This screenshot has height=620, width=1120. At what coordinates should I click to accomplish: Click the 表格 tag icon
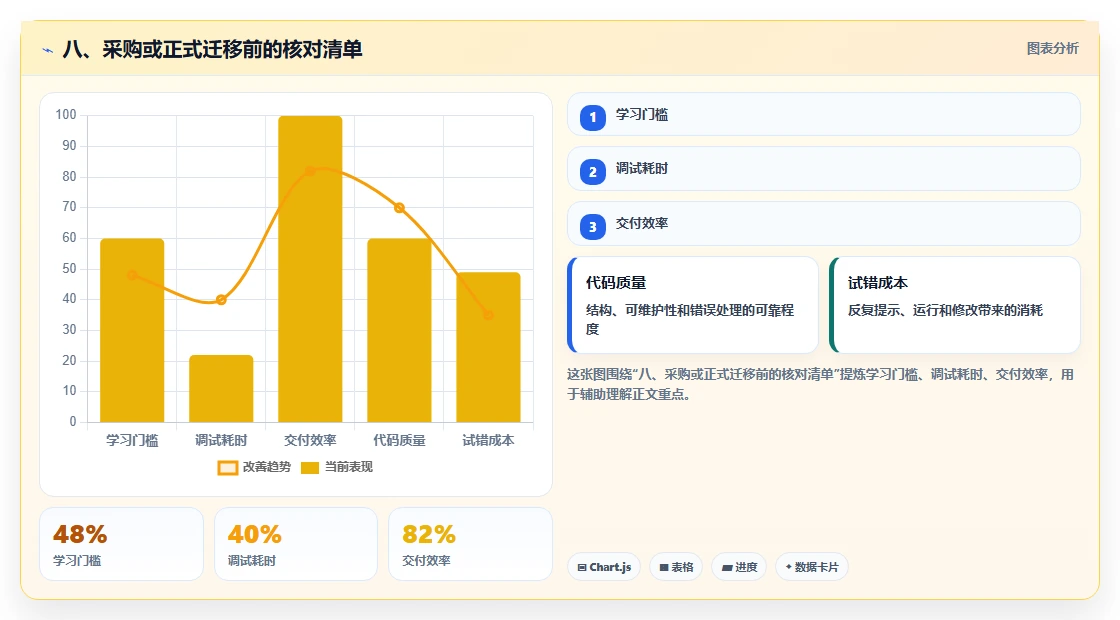[664, 568]
